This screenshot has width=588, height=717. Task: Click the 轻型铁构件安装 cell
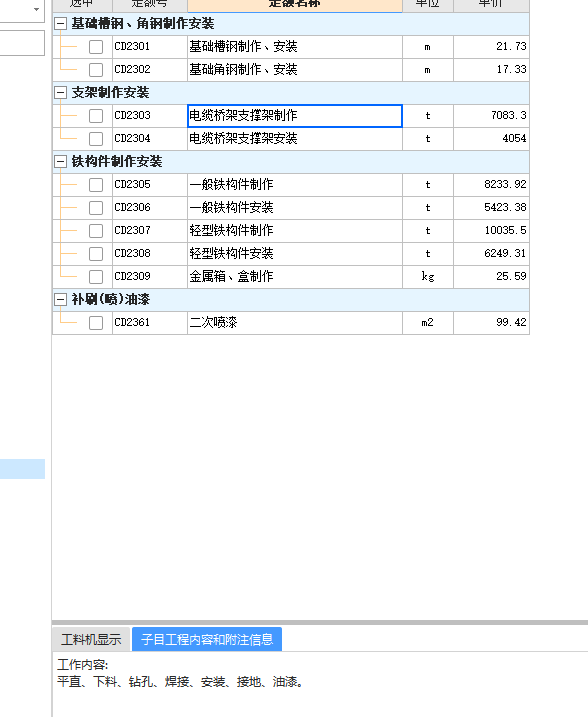pyautogui.click(x=295, y=253)
